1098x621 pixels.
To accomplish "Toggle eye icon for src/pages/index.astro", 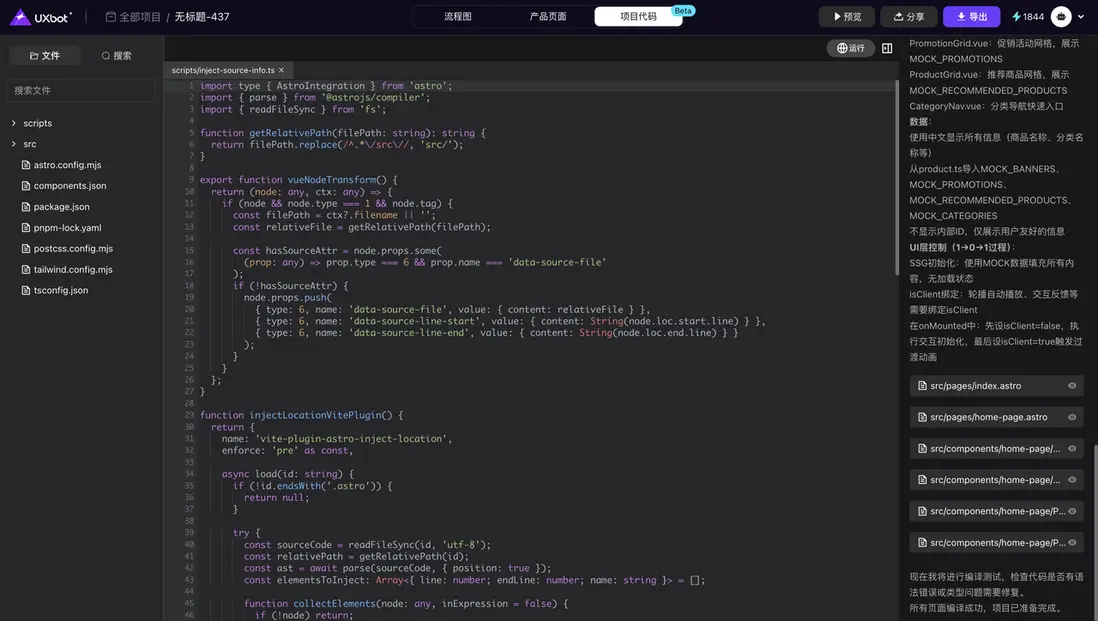I will point(1072,386).
